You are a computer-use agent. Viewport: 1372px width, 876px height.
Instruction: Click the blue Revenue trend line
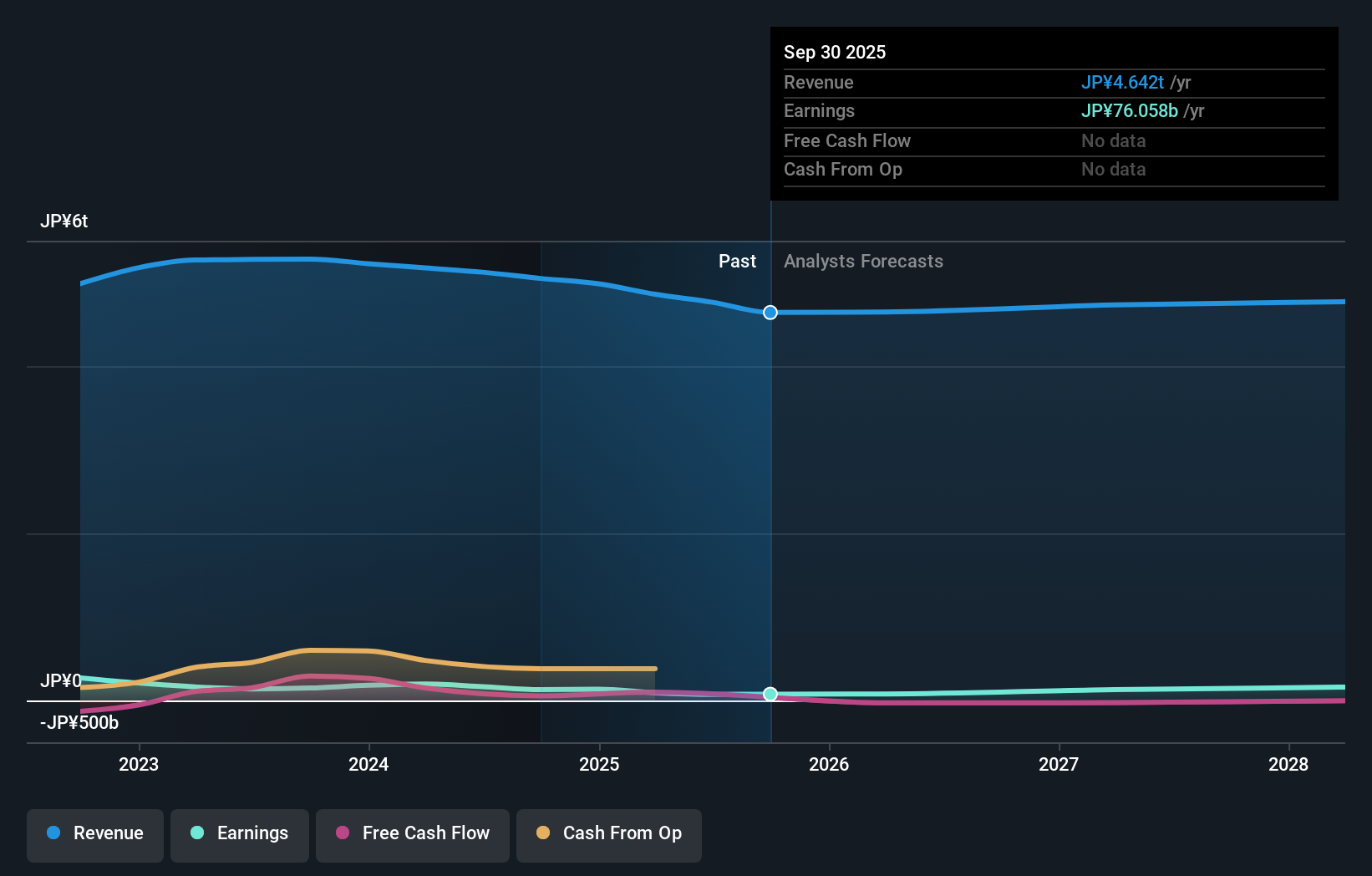pos(334,259)
